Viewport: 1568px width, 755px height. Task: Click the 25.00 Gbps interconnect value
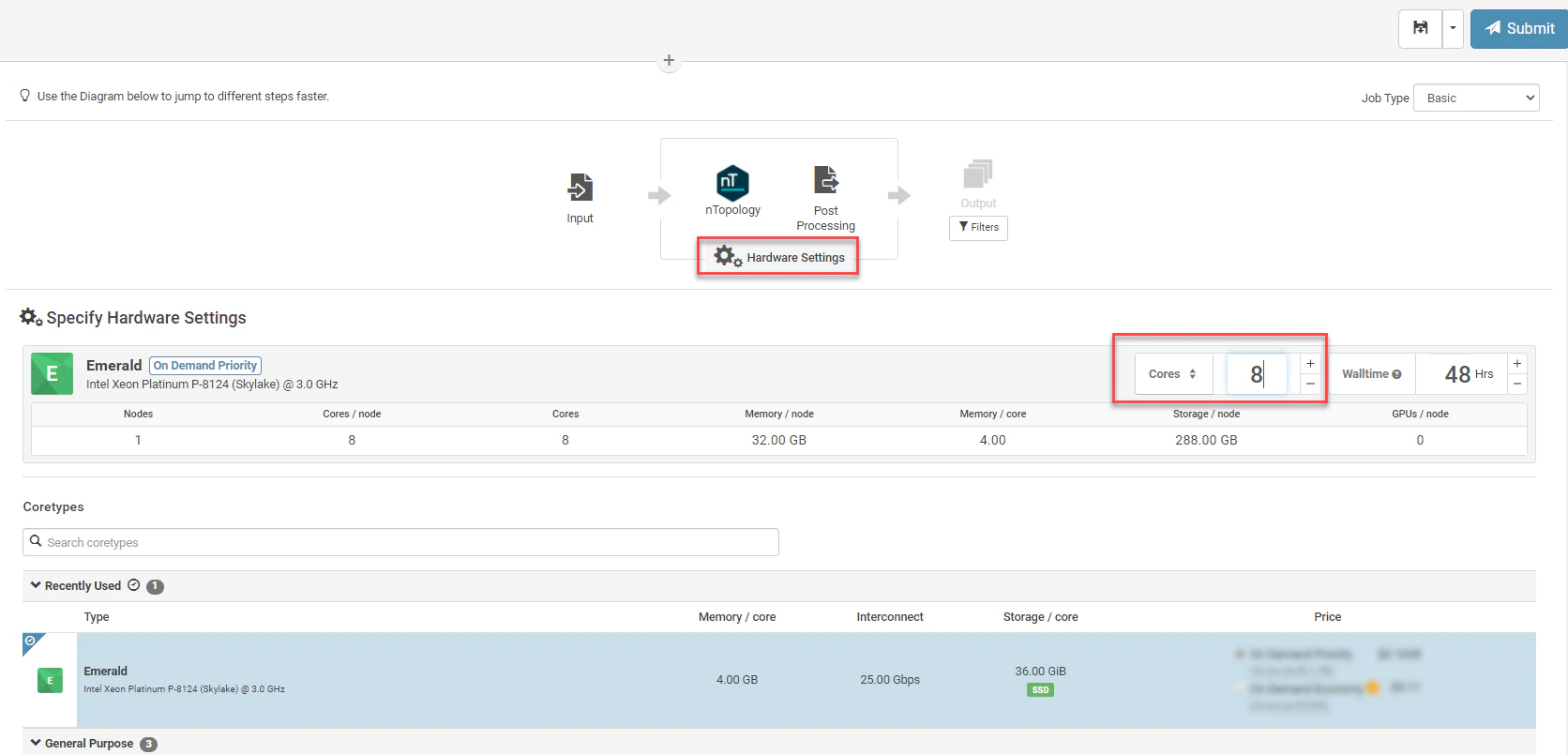[x=890, y=680]
